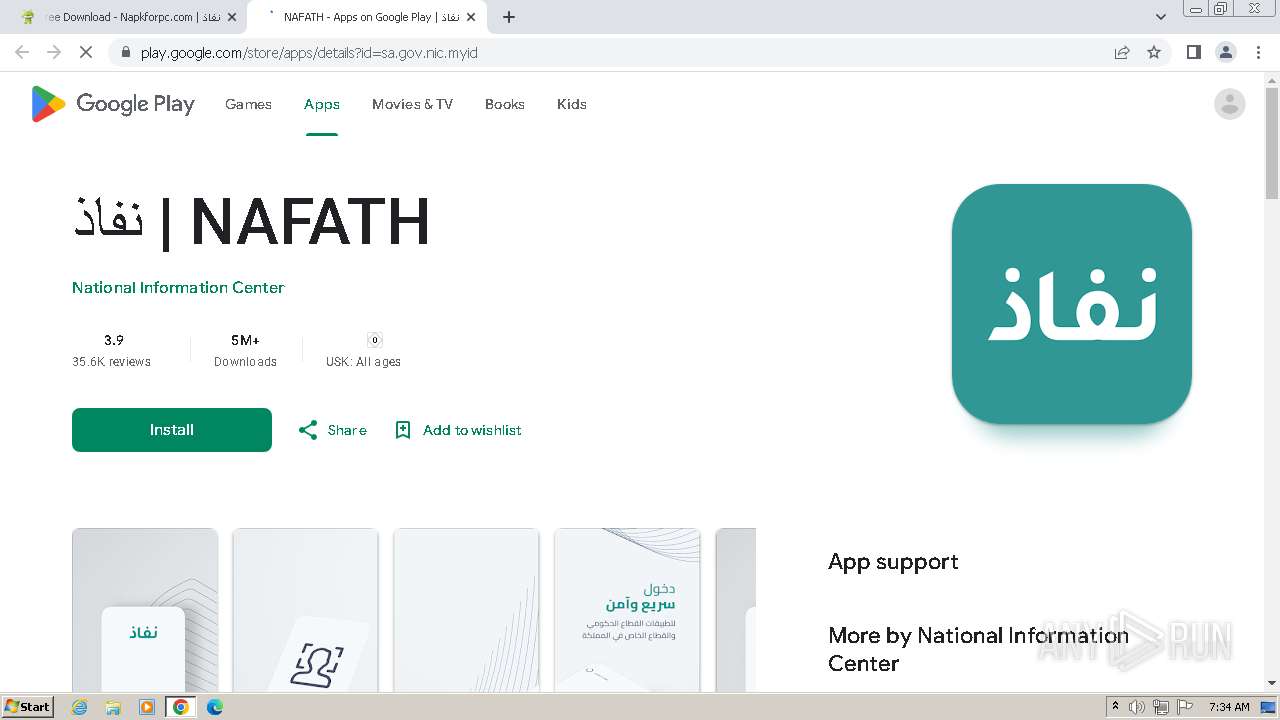Viewport: 1280px width, 720px height.
Task: Open the National Information Center developer link
Action: (x=178, y=287)
